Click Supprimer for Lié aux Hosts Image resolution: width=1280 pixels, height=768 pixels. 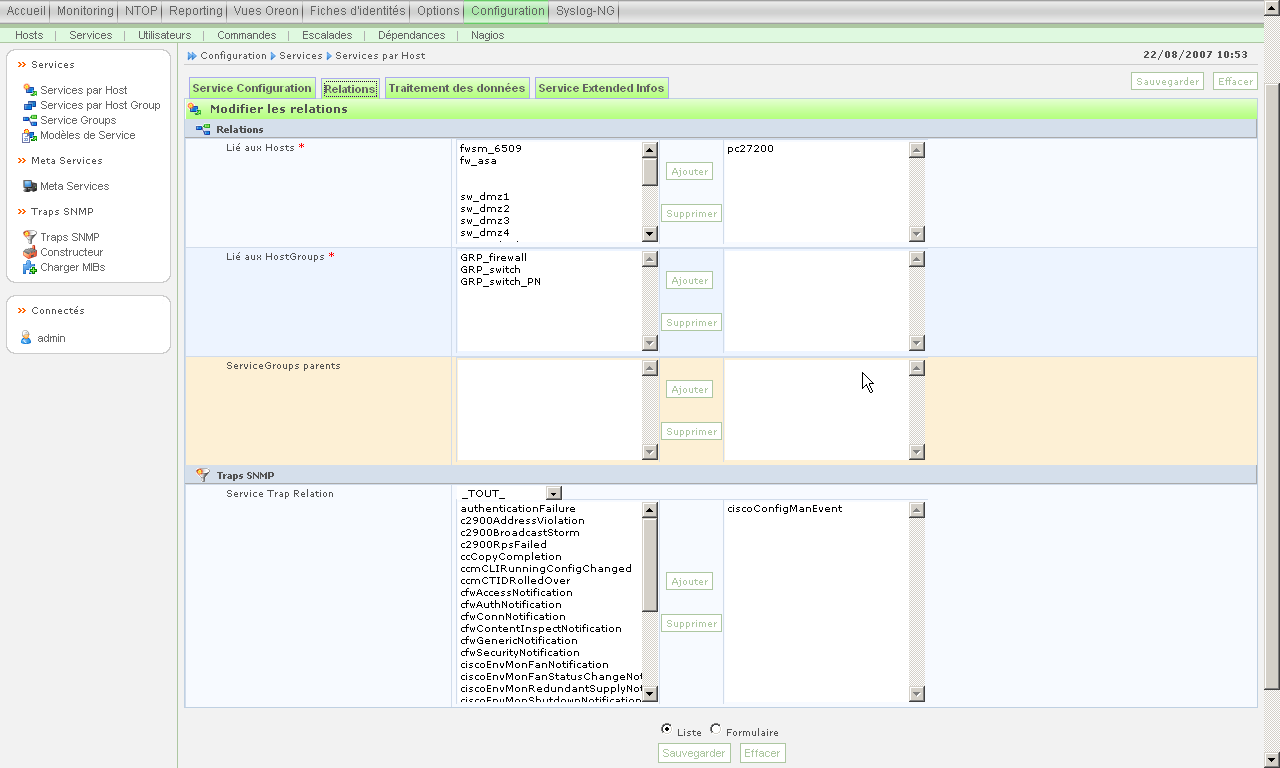pyautogui.click(x=691, y=213)
